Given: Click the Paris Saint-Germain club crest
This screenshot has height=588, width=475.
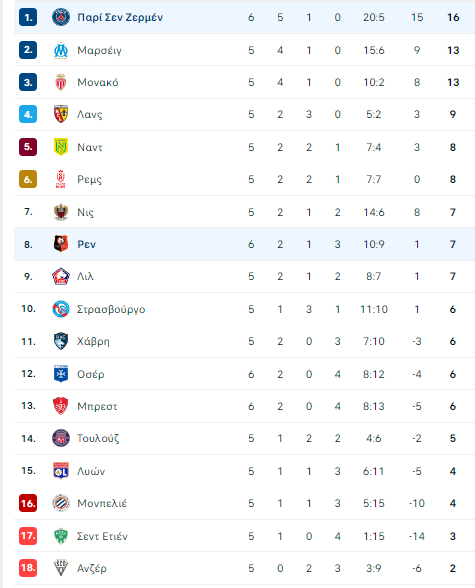Looking at the screenshot, I should 61,17.
